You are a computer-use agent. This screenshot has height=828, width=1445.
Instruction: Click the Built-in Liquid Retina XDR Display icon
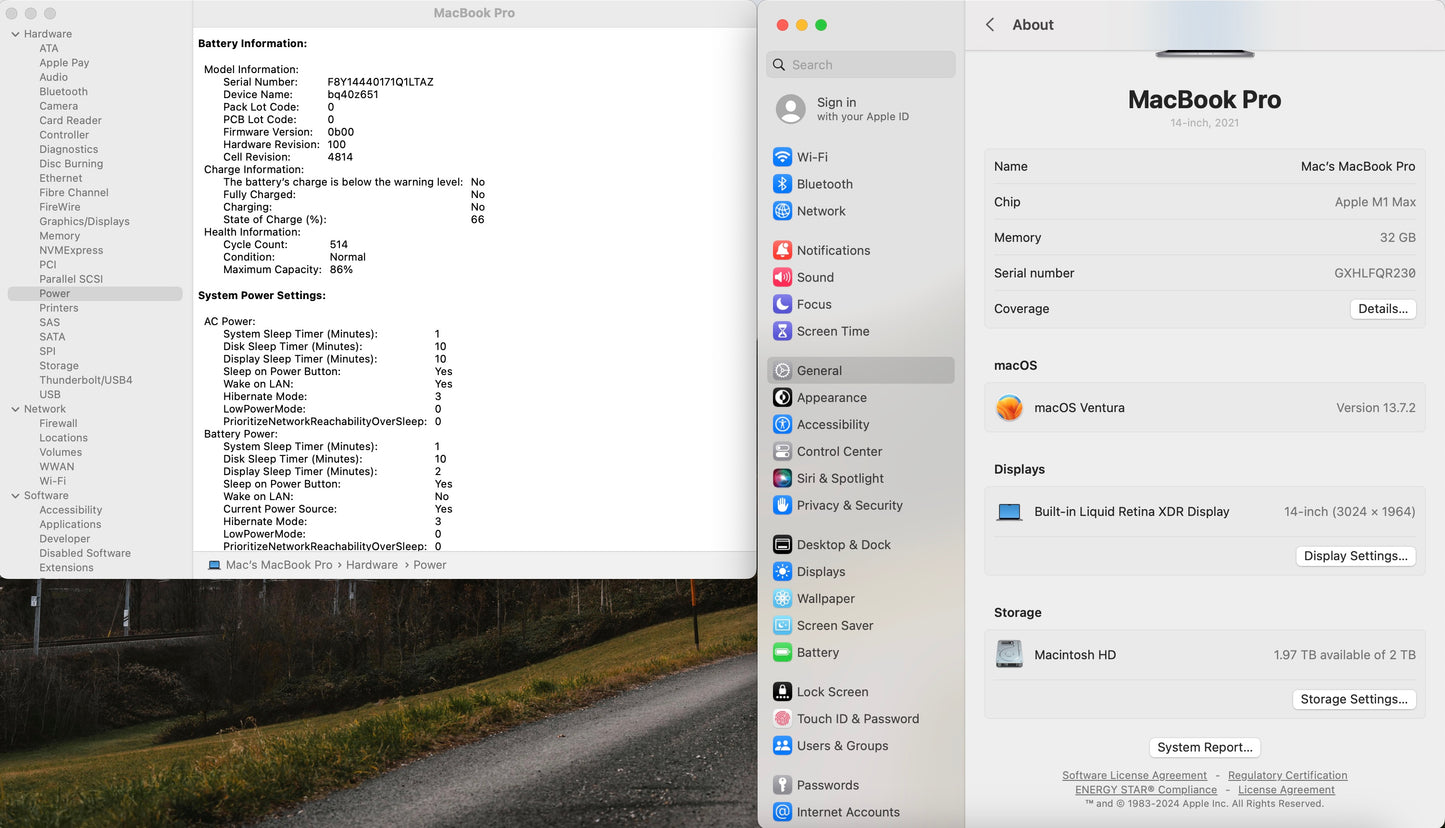(1009, 512)
